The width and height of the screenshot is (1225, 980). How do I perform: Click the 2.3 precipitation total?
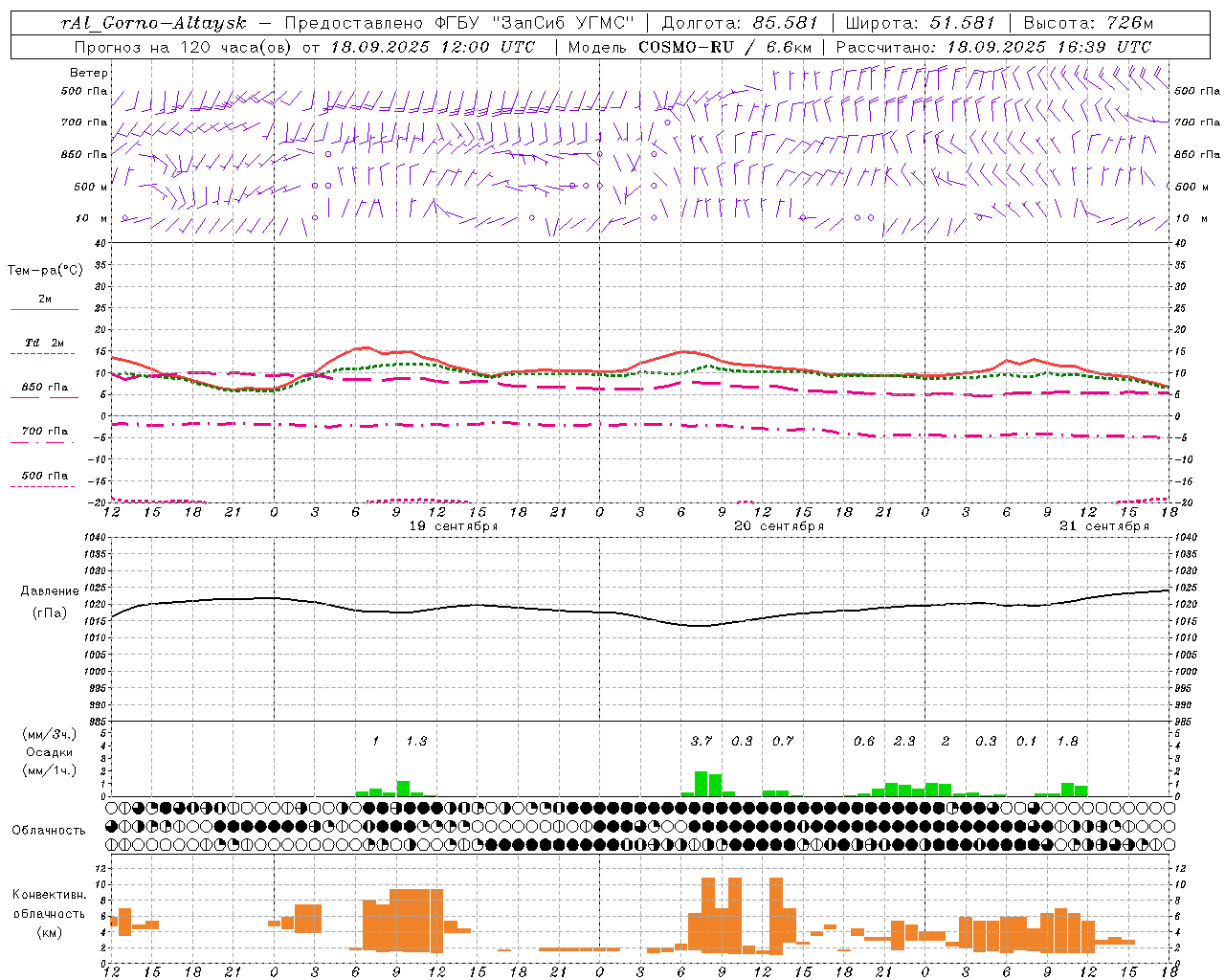coord(904,742)
